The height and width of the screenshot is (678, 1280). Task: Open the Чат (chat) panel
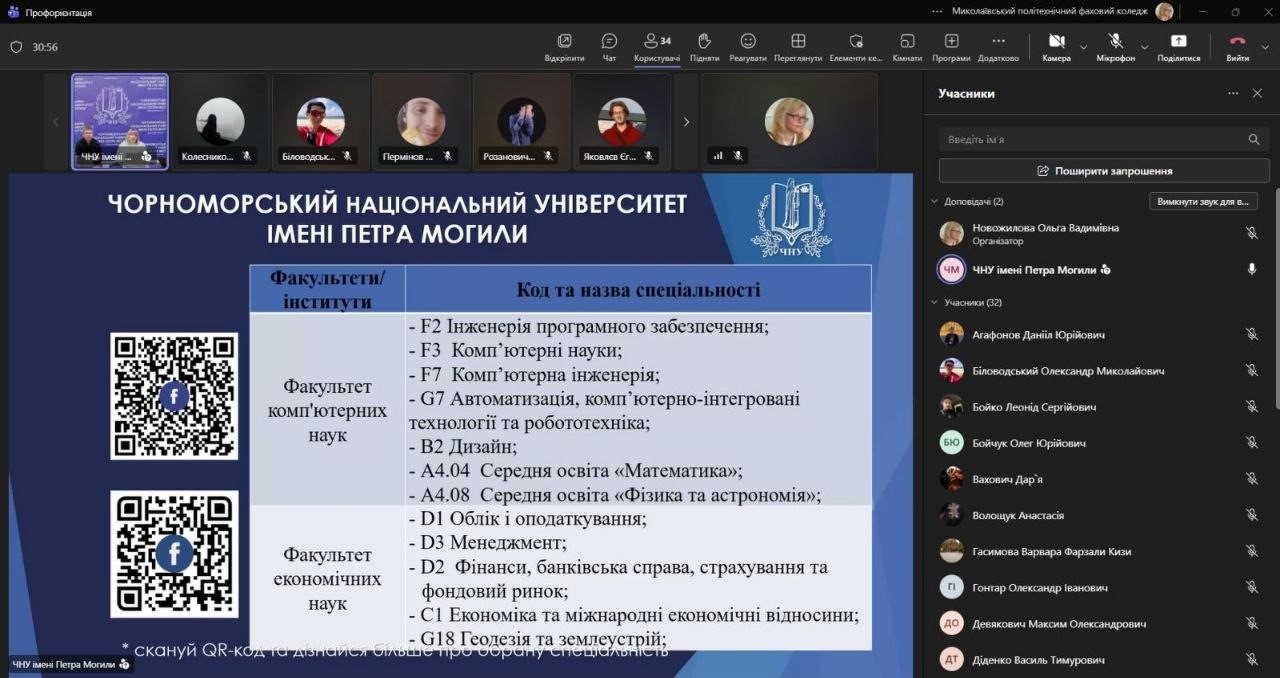[609, 46]
